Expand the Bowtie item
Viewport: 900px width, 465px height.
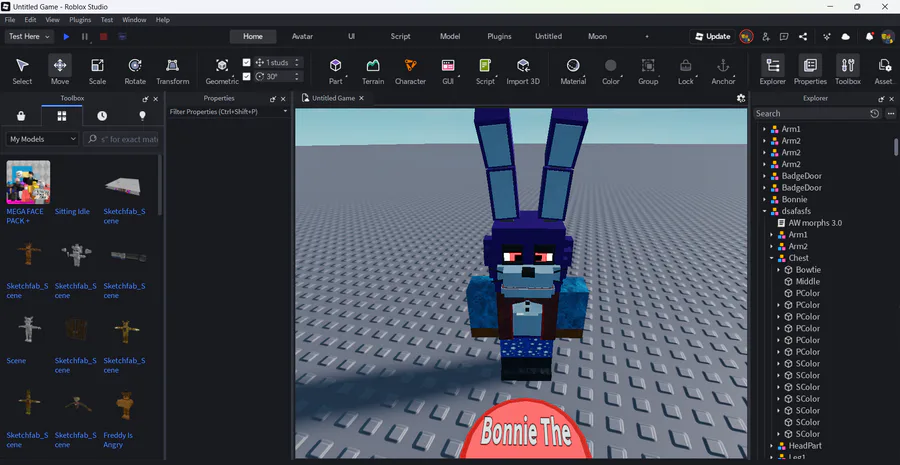[779, 270]
